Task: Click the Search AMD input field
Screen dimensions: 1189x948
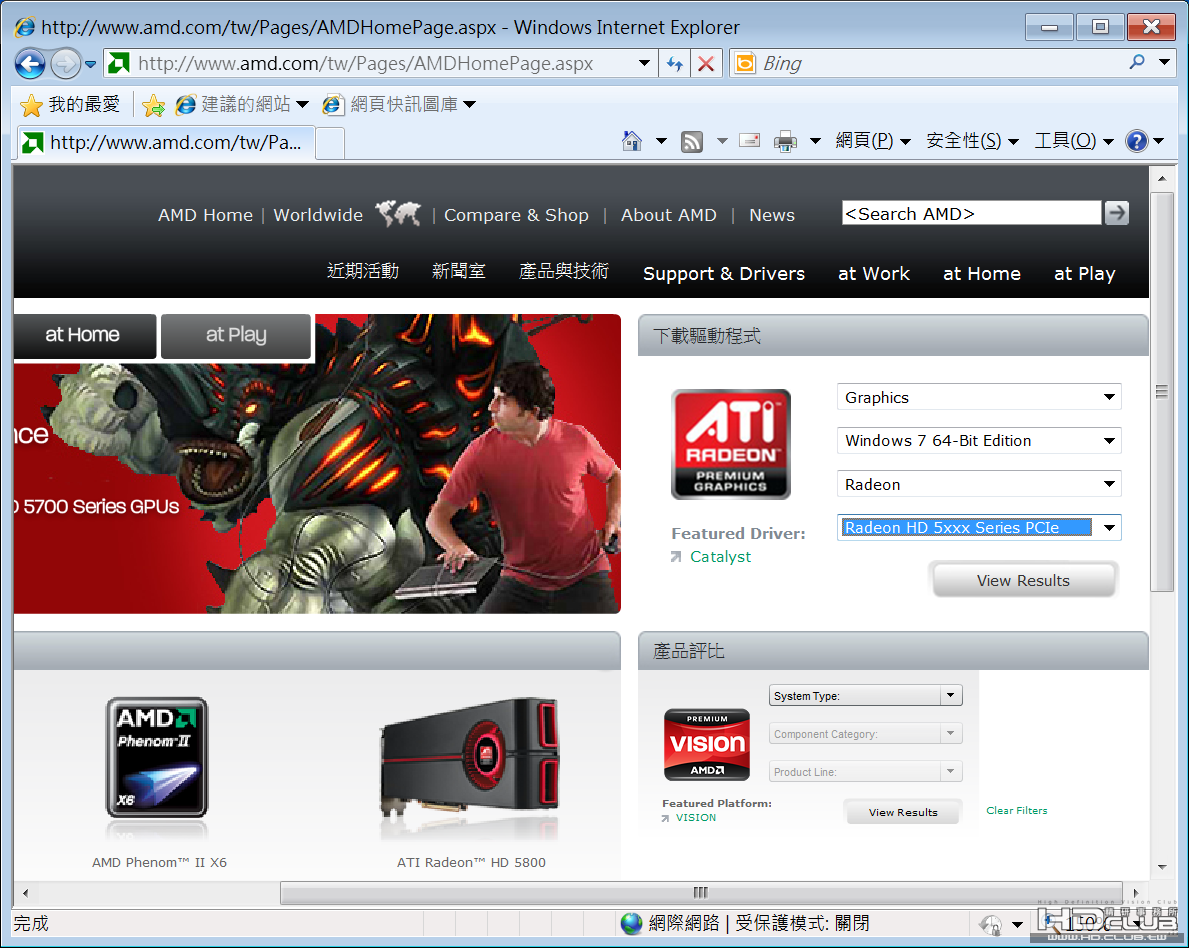Action: click(x=971, y=213)
